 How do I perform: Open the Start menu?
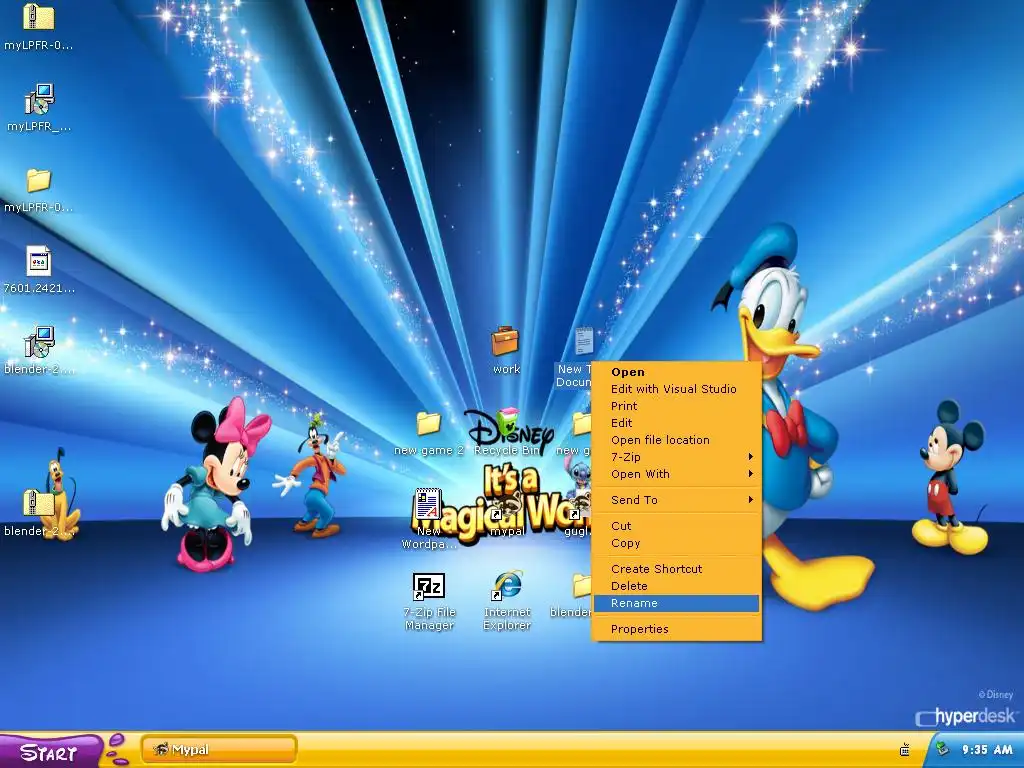coord(50,751)
